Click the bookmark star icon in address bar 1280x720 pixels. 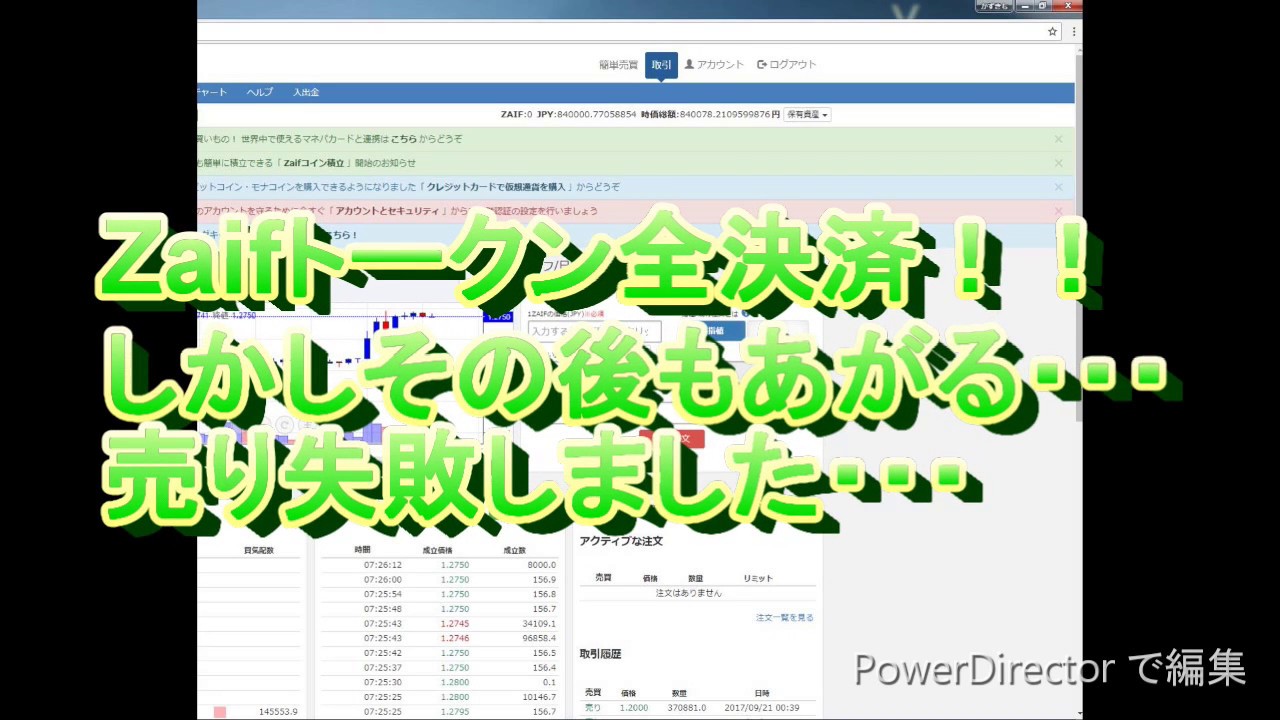1052,32
